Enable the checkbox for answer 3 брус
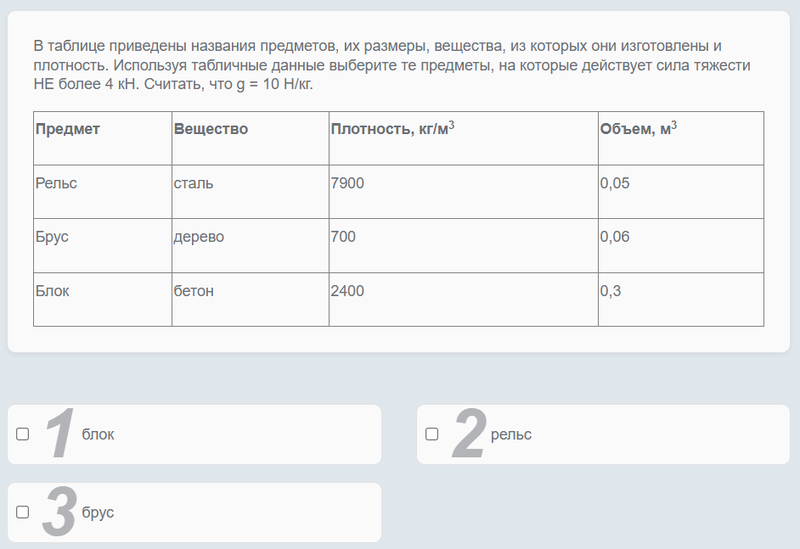The height and width of the screenshot is (549, 800). (x=23, y=512)
